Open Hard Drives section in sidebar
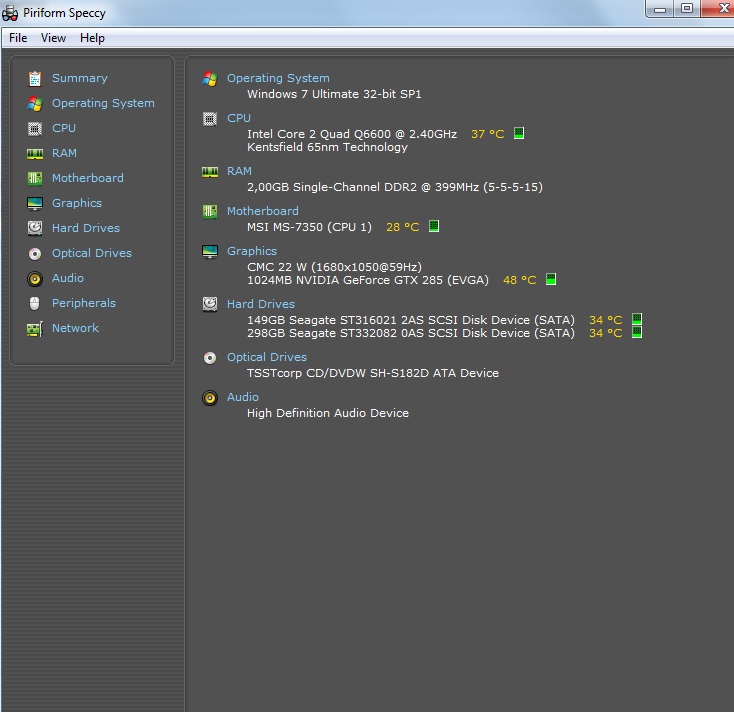Image resolution: width=734 pixels, height=712 pixels. pos(86,228)
